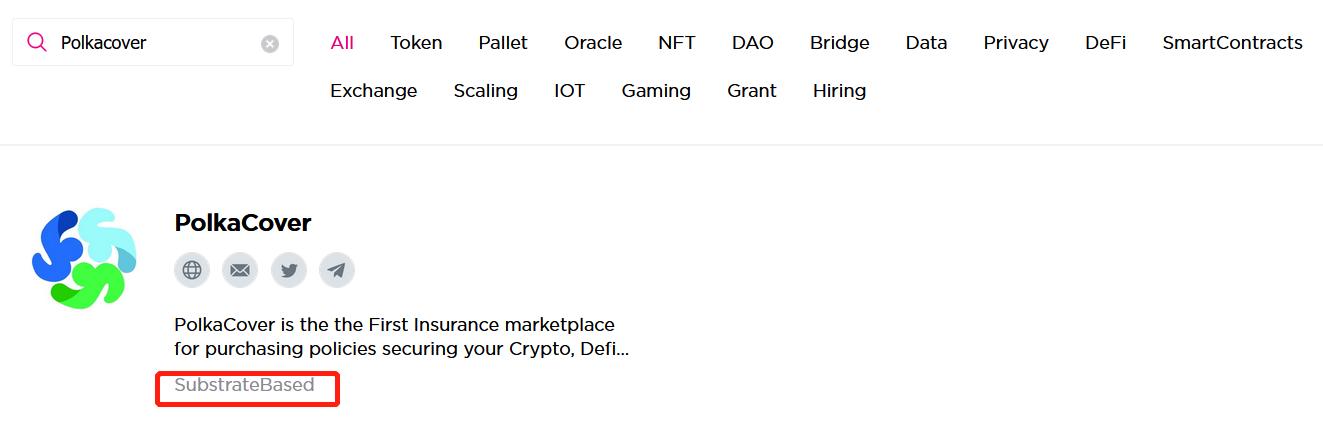Image resolution: width=1323 pixels, height=422 pixels.
Task: Select the SmartContracts category filter
Action: (x=1232, y=43)
